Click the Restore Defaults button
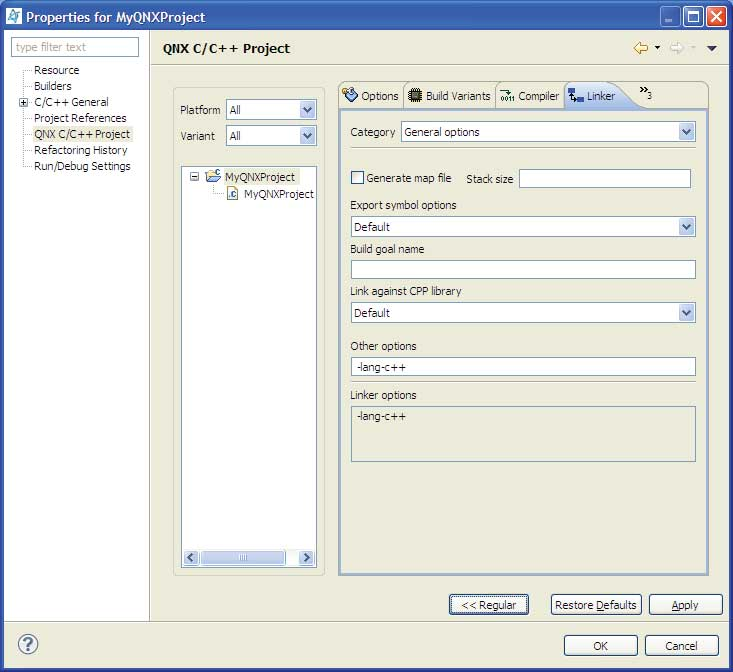The image size is (733, 672). (x=595, y=605)
